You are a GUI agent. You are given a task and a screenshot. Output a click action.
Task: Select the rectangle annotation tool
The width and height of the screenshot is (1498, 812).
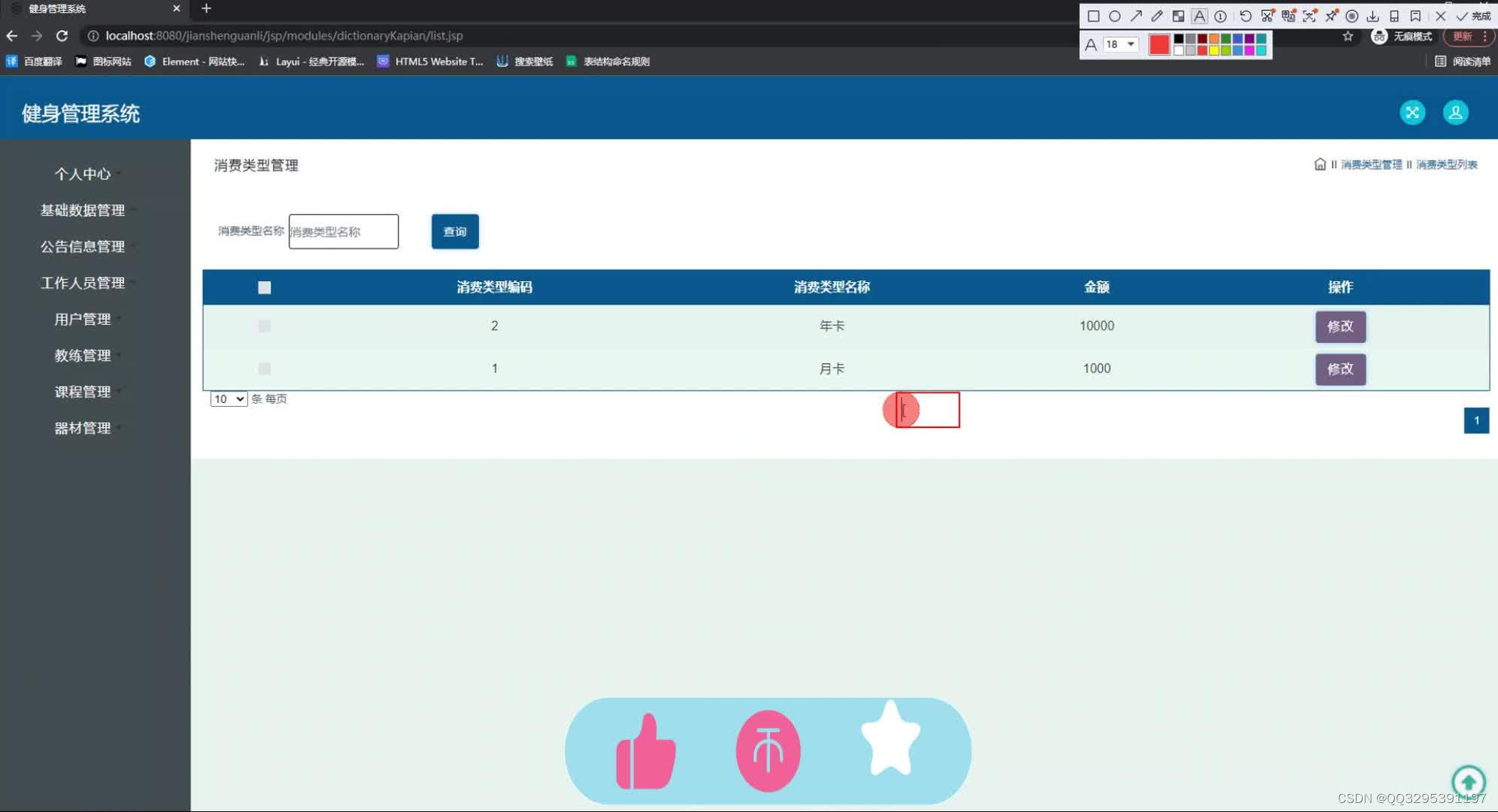(x=1093, y=16)
